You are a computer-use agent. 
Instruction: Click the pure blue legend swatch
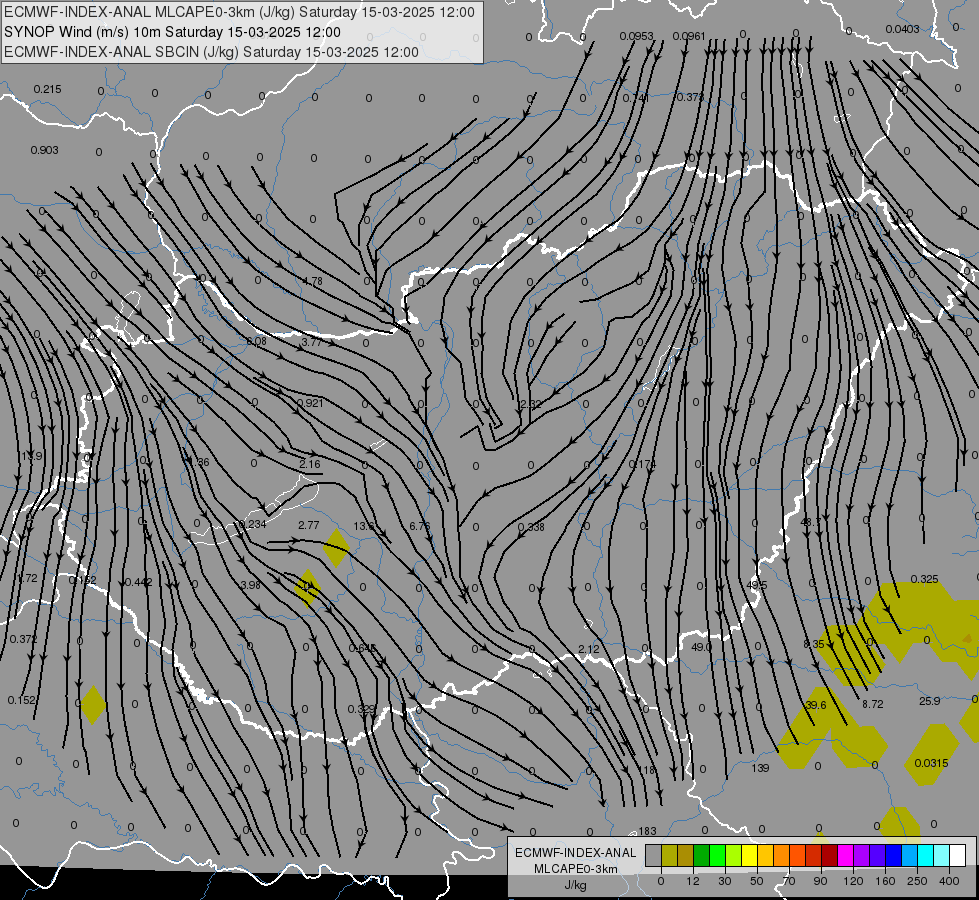tap(893, 855)
